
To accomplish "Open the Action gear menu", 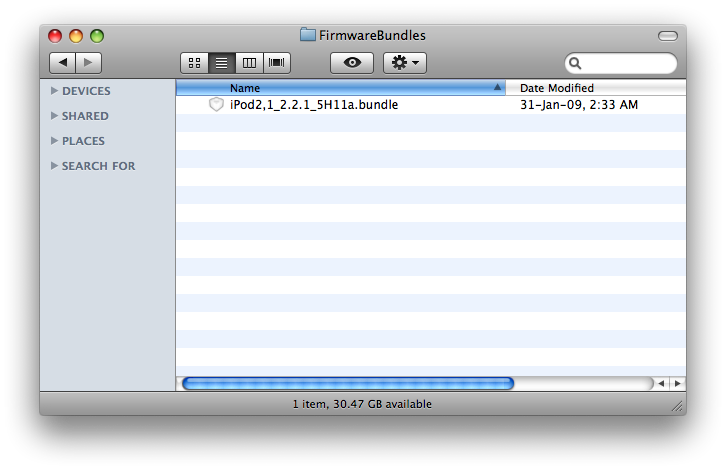I will [x=405, y=63].
